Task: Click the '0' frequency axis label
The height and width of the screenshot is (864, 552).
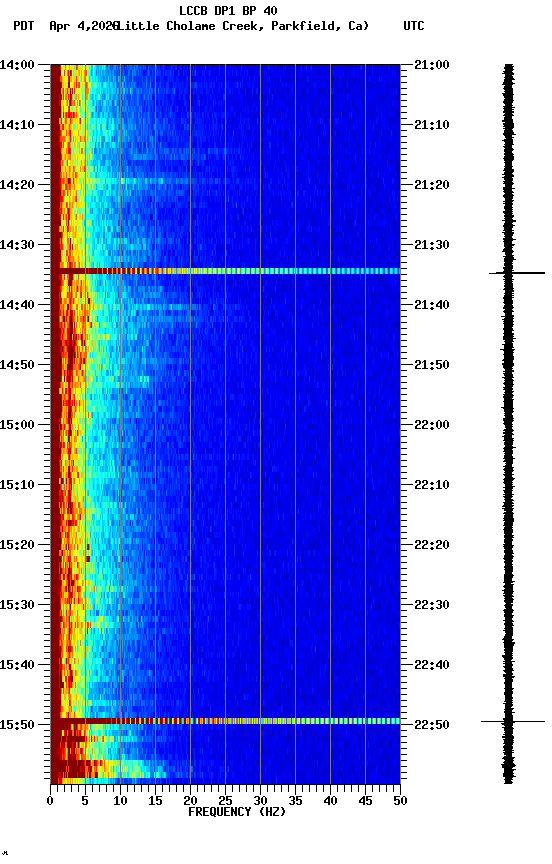Action: coord(50,801)
